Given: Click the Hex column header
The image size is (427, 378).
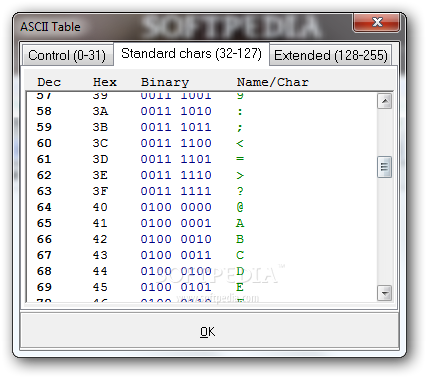Looking at the screenshot, I should pyautogui.click(x=105, y=82).
